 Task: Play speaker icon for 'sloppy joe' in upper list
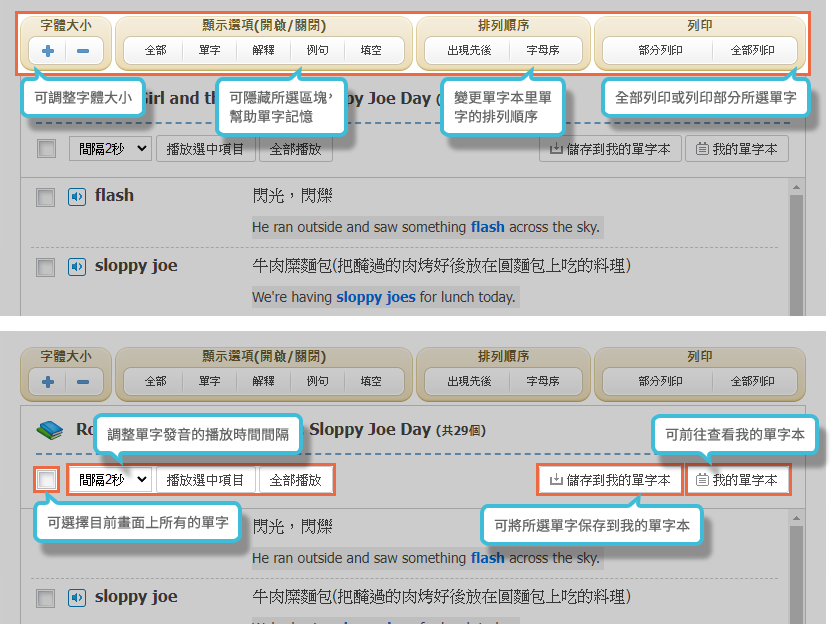77,267
